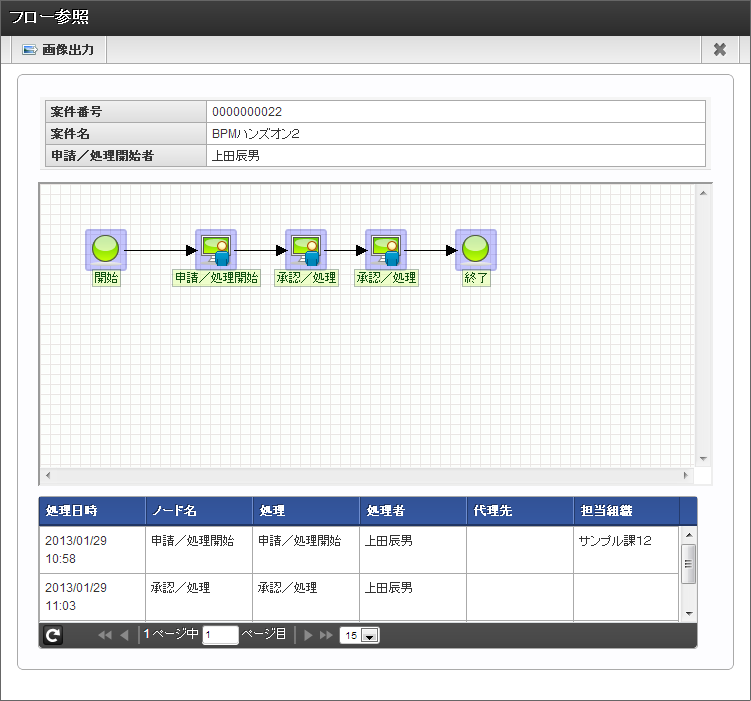Go to previous page of history grid
This screenshot has width=751, height=701.
125,635
